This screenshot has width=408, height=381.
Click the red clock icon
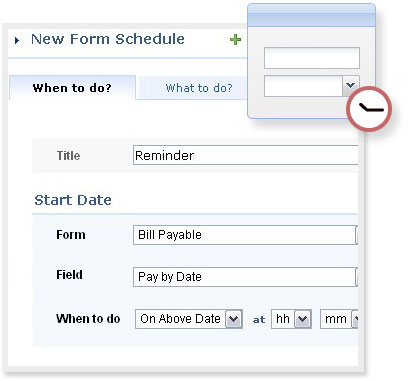[x=369, y=108]
